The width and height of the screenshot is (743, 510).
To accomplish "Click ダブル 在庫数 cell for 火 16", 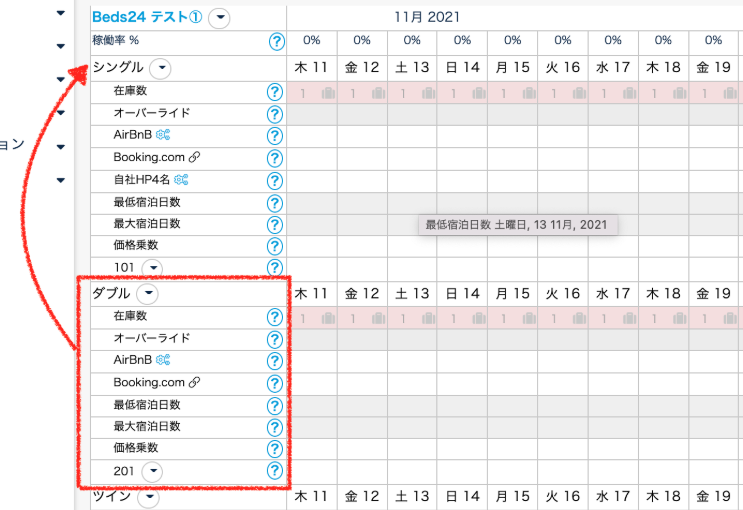I will (563, 318).
